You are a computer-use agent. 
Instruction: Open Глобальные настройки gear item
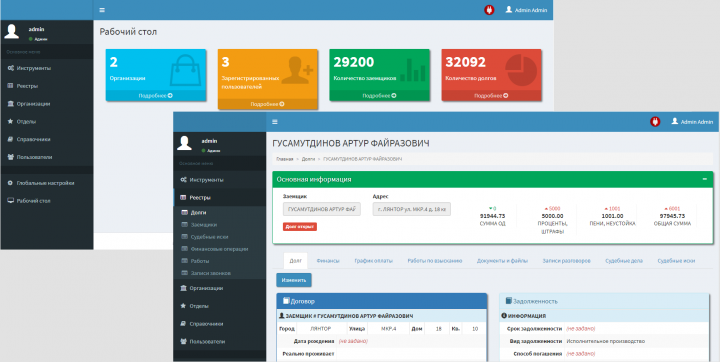click(x=41, y=183)
